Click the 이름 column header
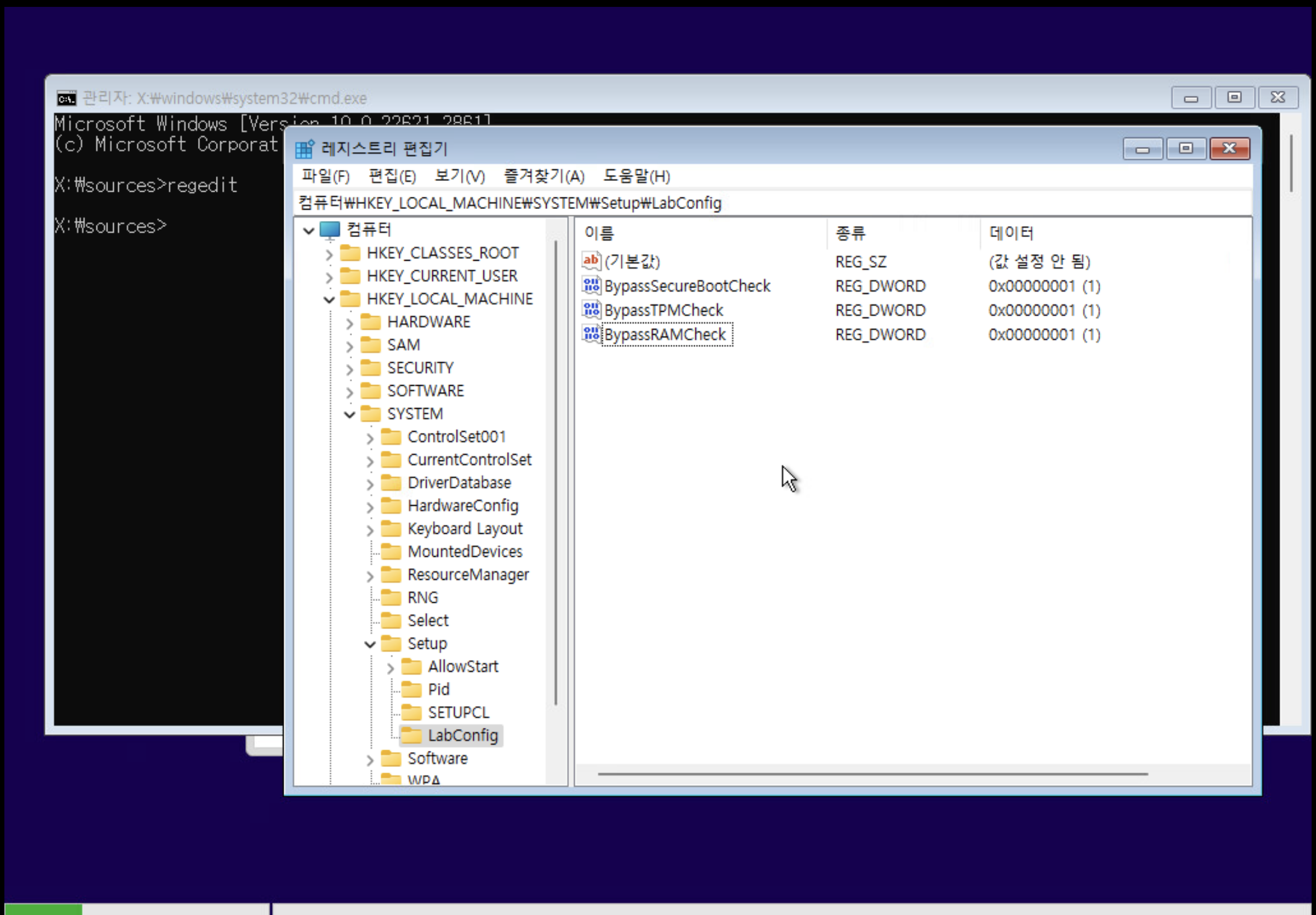The image size is (1316, 915). (599, 233)
